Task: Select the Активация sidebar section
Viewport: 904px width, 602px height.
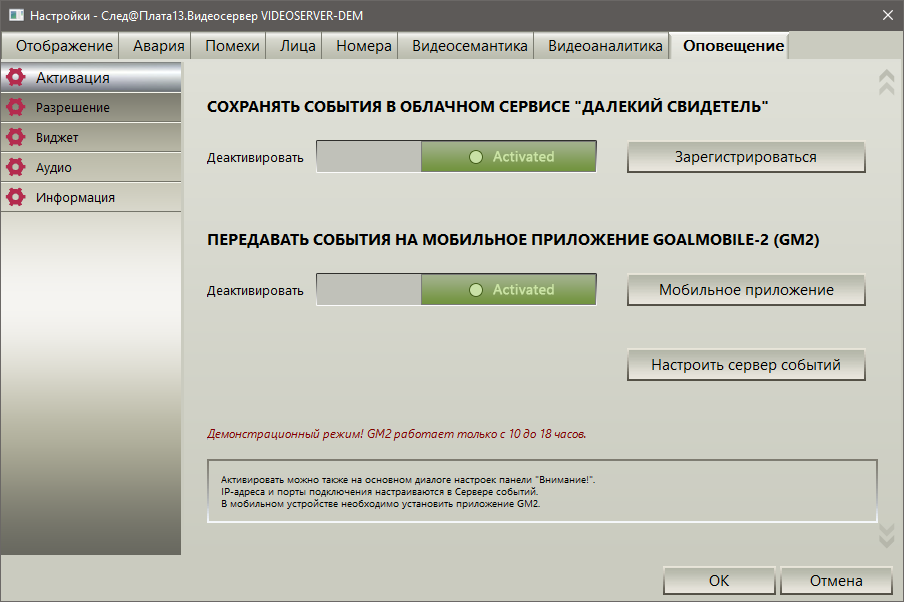Action: [x=91, y=77]
